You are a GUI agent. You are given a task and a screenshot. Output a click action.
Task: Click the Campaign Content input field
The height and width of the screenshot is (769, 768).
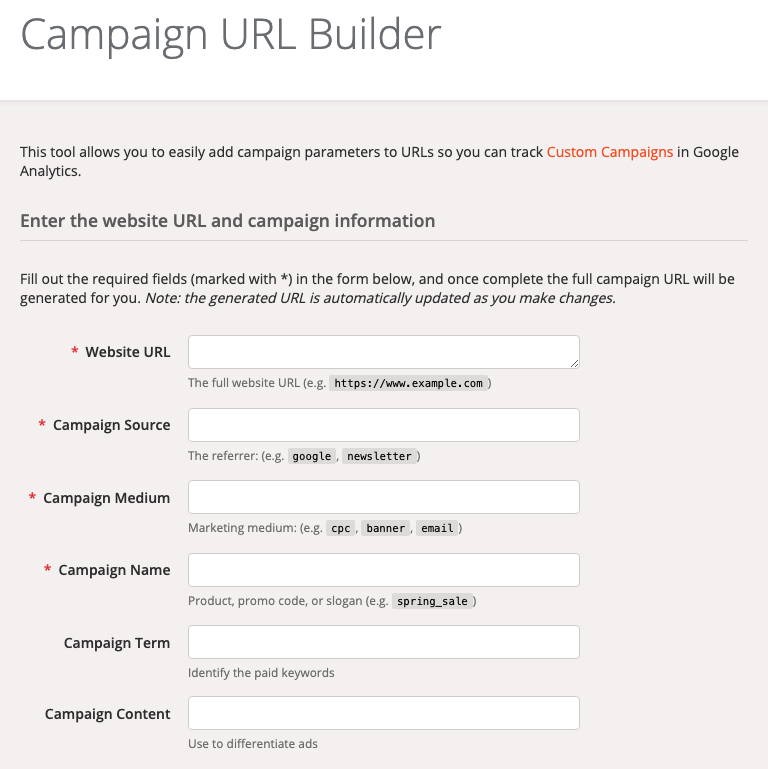pyautogui.click(x=383, y=713)
